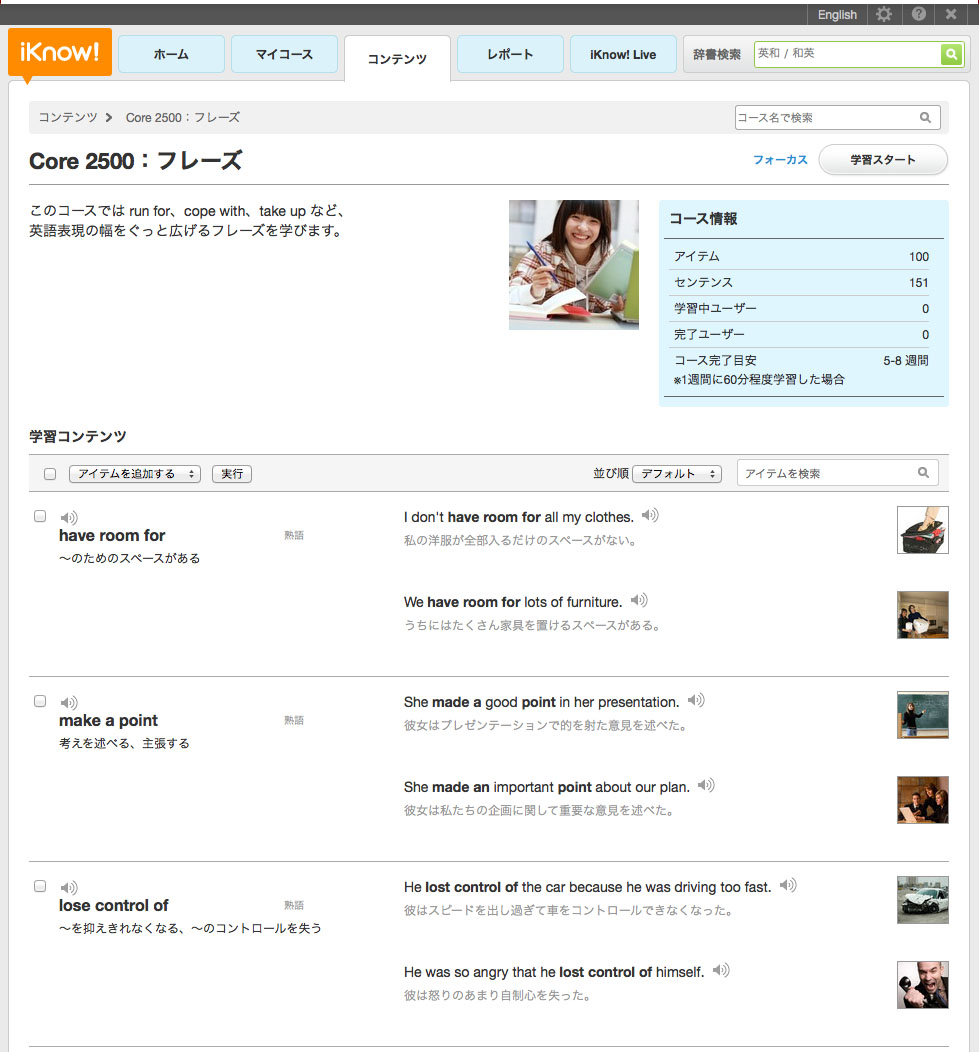Click the green dictionary search button

tap(951, 54)
